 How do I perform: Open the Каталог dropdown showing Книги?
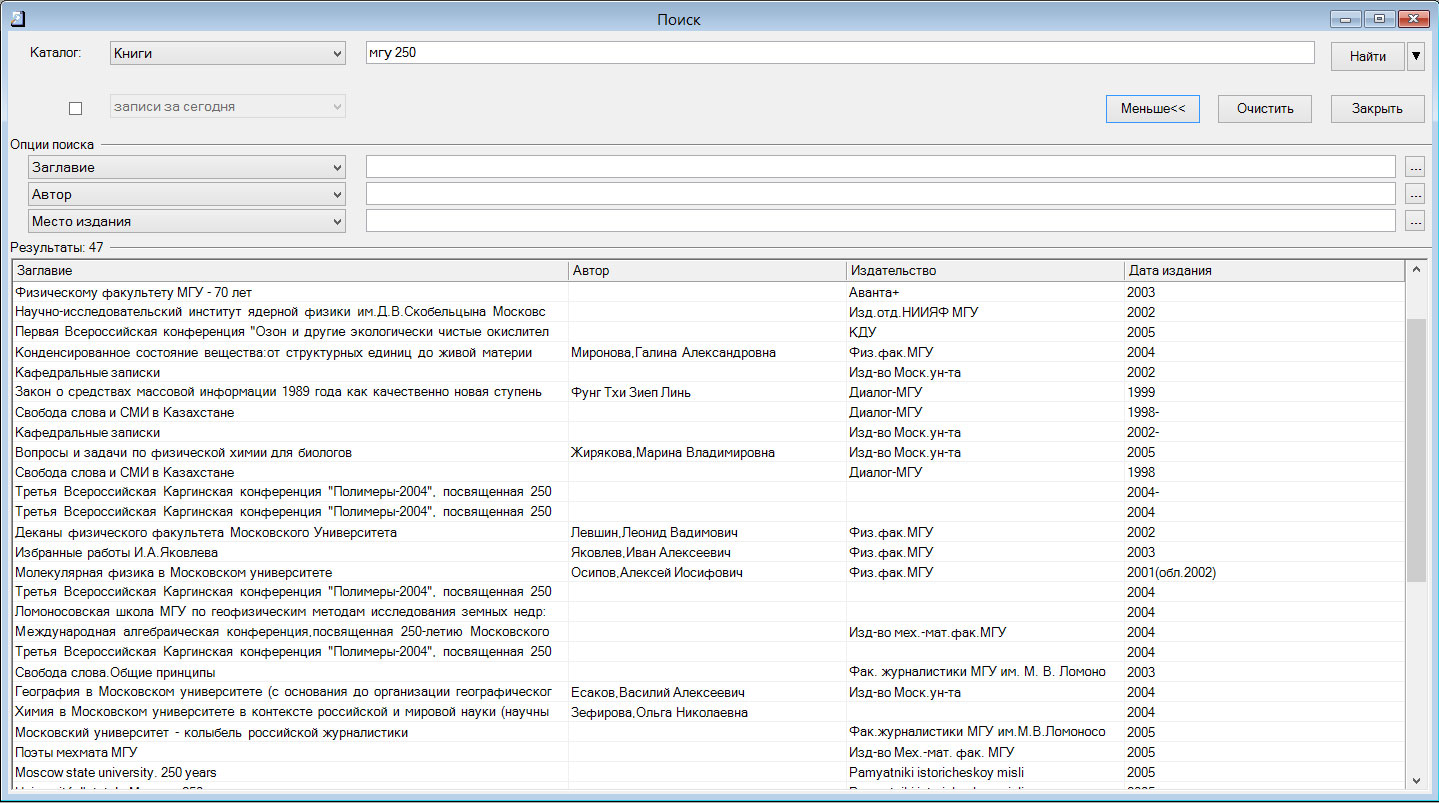(x=227, y=54)
